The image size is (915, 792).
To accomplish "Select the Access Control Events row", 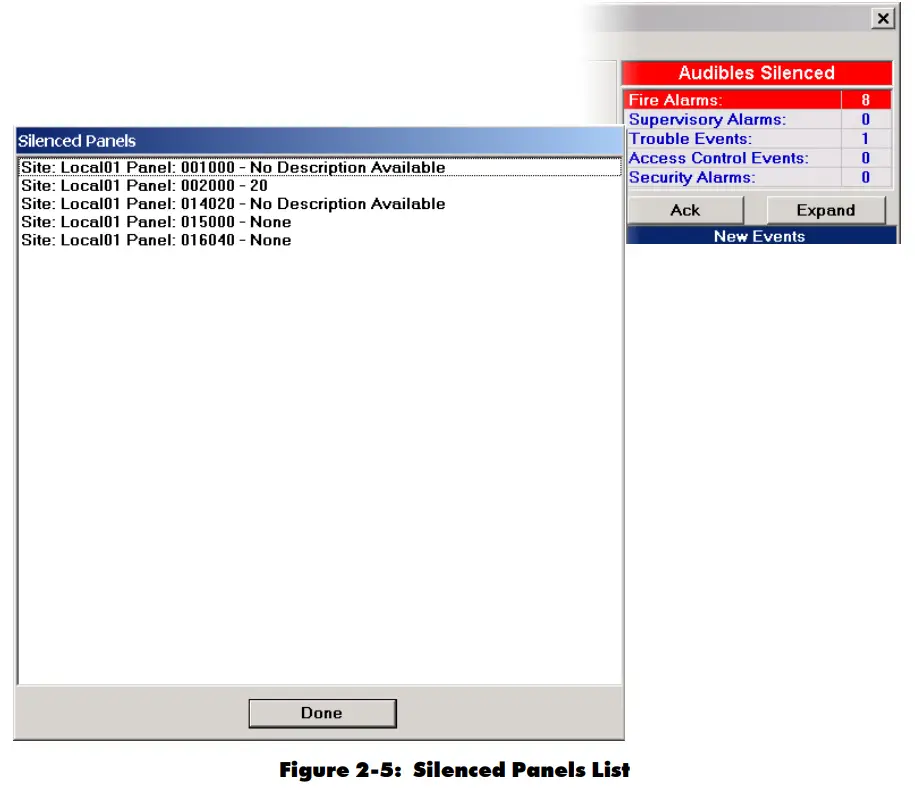I will [700, 157].
